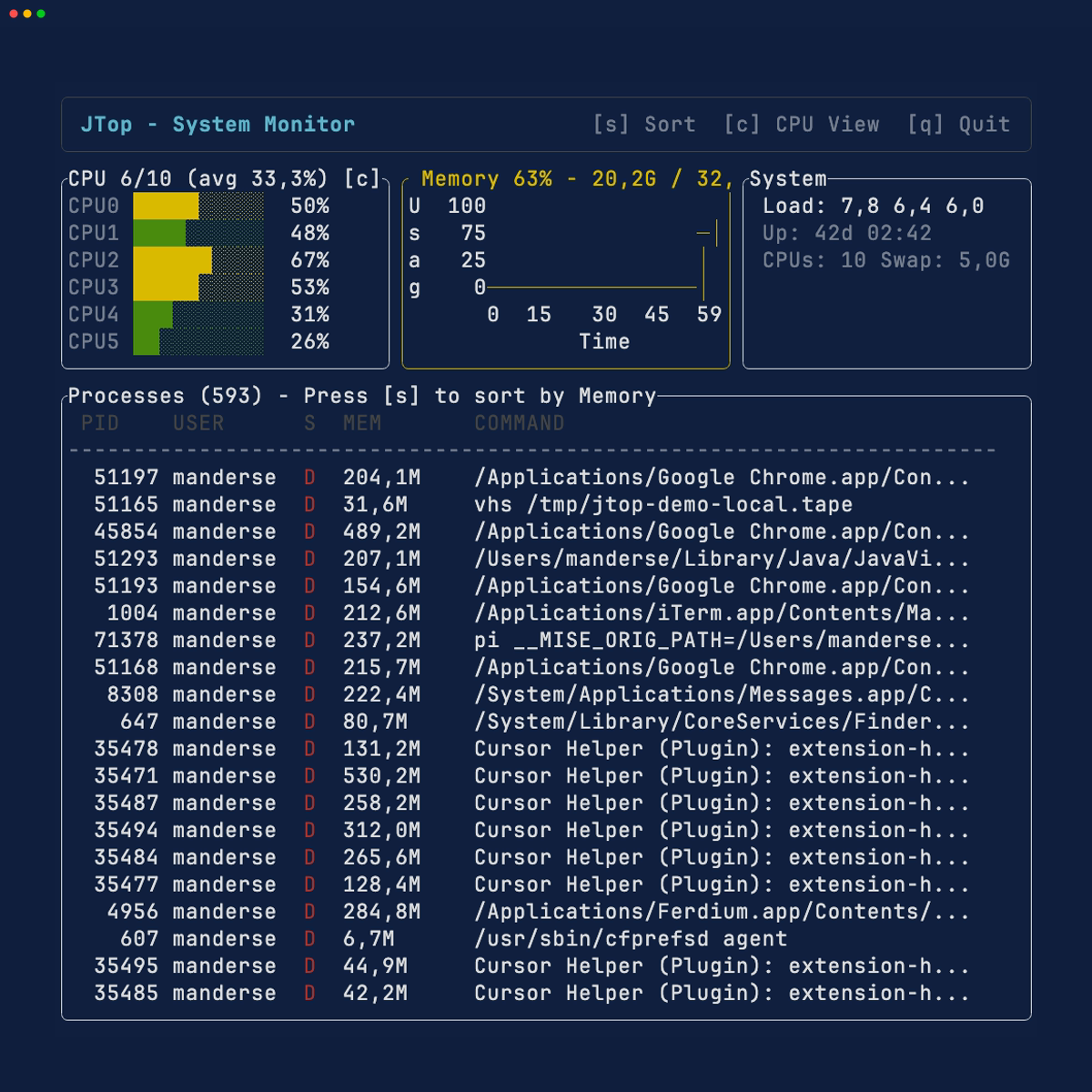Select Cursor Helper row with PID 35485
The width and height of the screenshot is (1092, 1092).
point(532,993)
